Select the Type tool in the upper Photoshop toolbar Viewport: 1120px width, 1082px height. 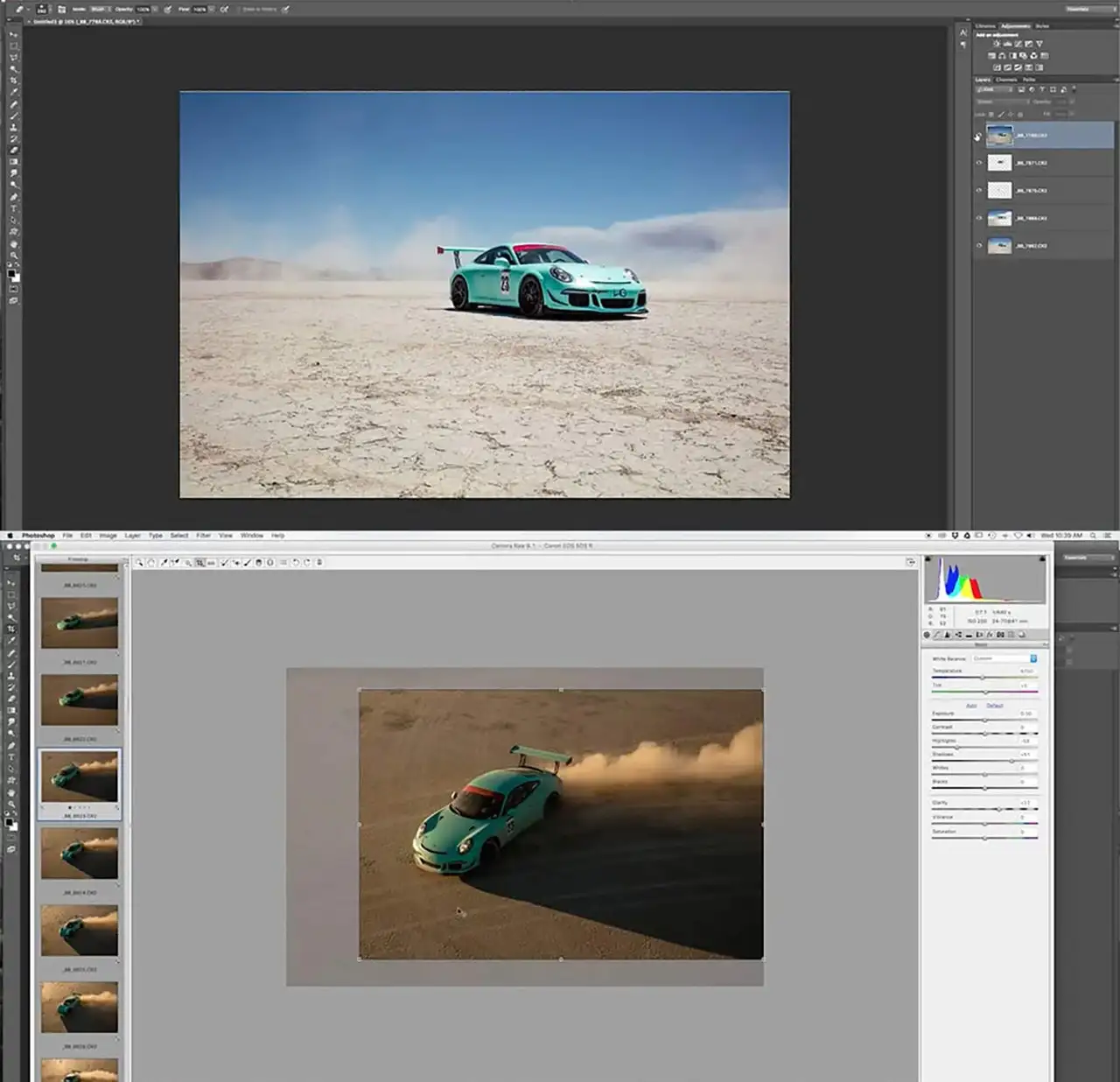click(x=13, y=208)
